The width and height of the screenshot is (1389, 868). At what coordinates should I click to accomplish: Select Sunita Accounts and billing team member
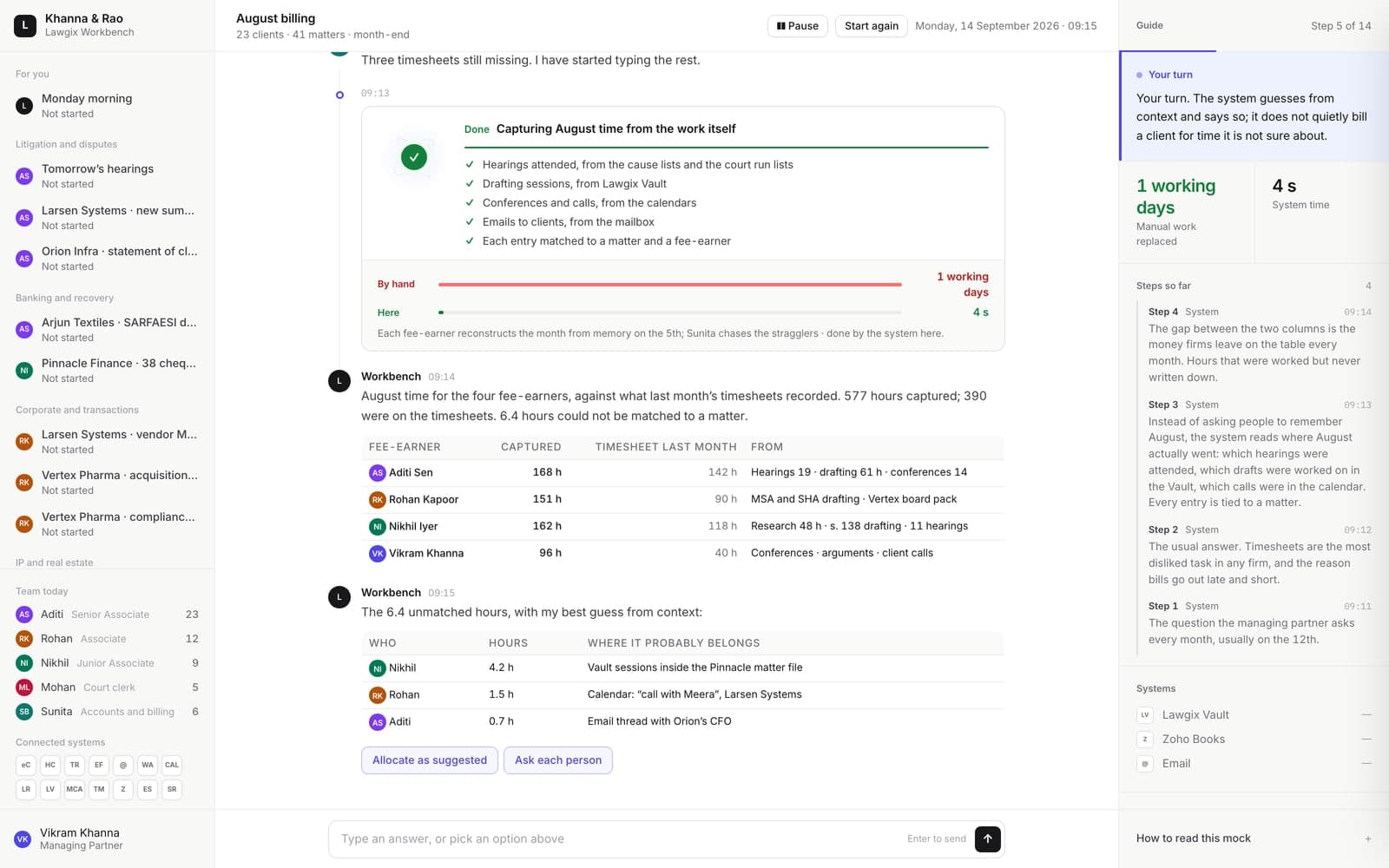click(x=108, y=712)
